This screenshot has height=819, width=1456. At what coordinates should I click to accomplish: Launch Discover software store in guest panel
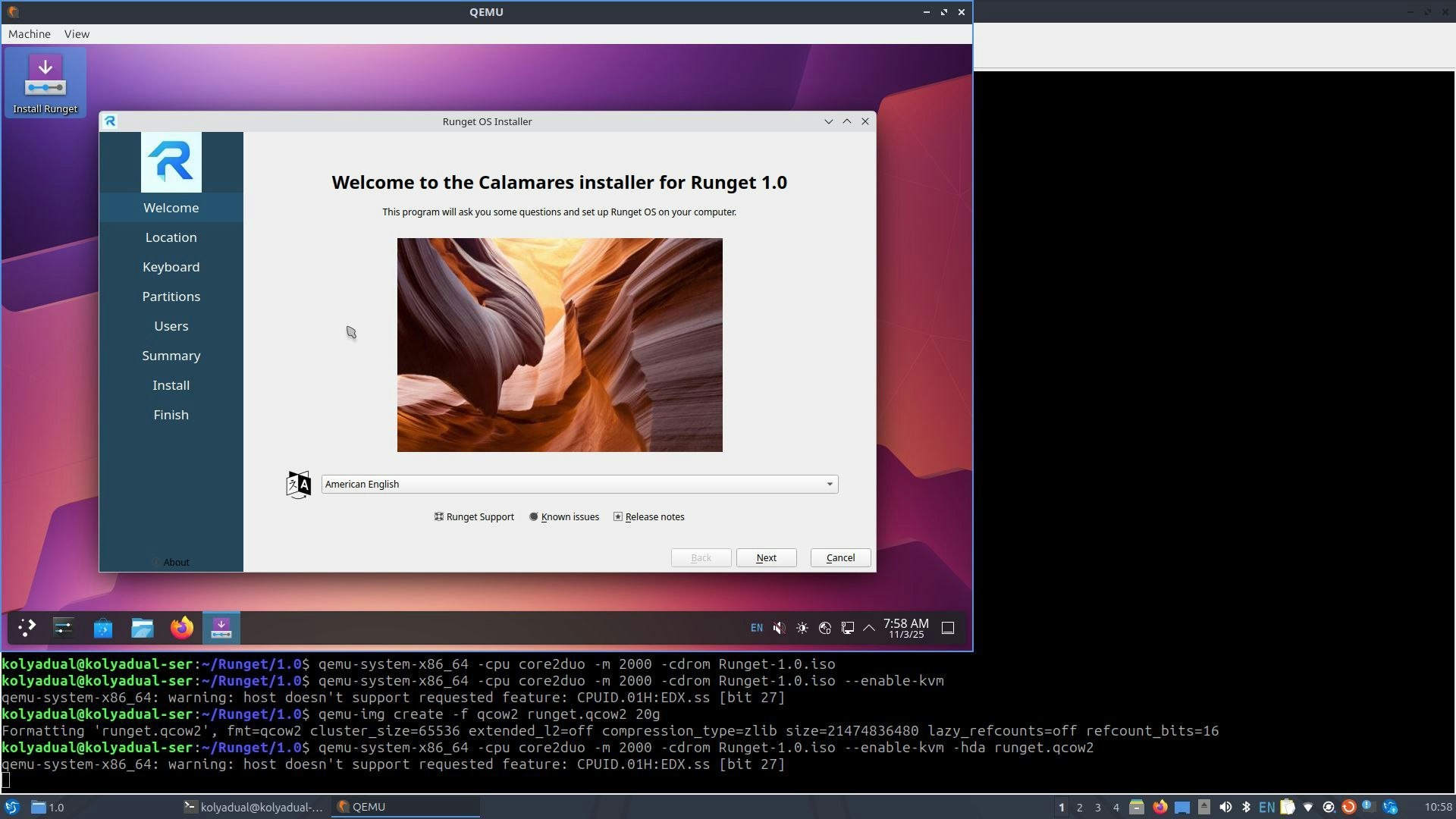pos(103,628)
